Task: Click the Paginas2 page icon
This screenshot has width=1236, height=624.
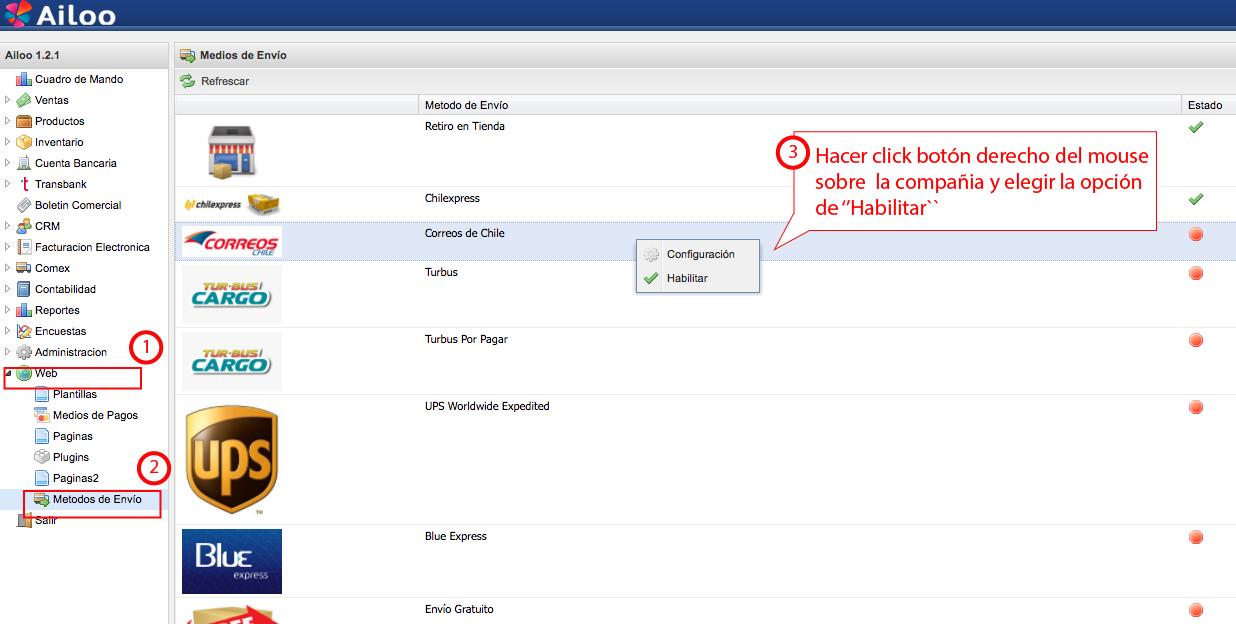Action: point(42,478)
